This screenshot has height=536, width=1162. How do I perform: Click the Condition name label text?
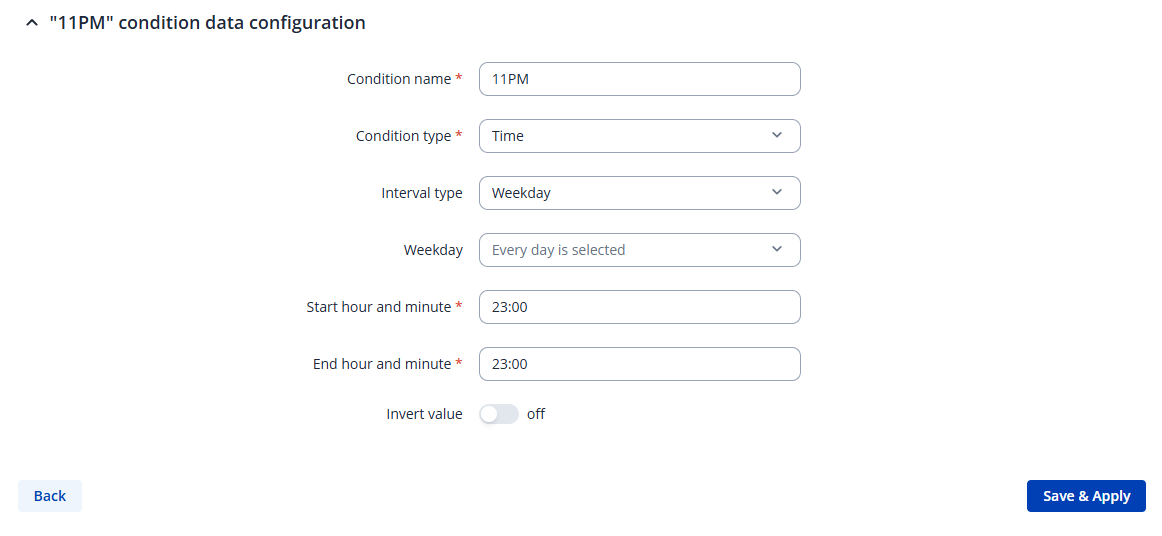[x=399, y=79]
